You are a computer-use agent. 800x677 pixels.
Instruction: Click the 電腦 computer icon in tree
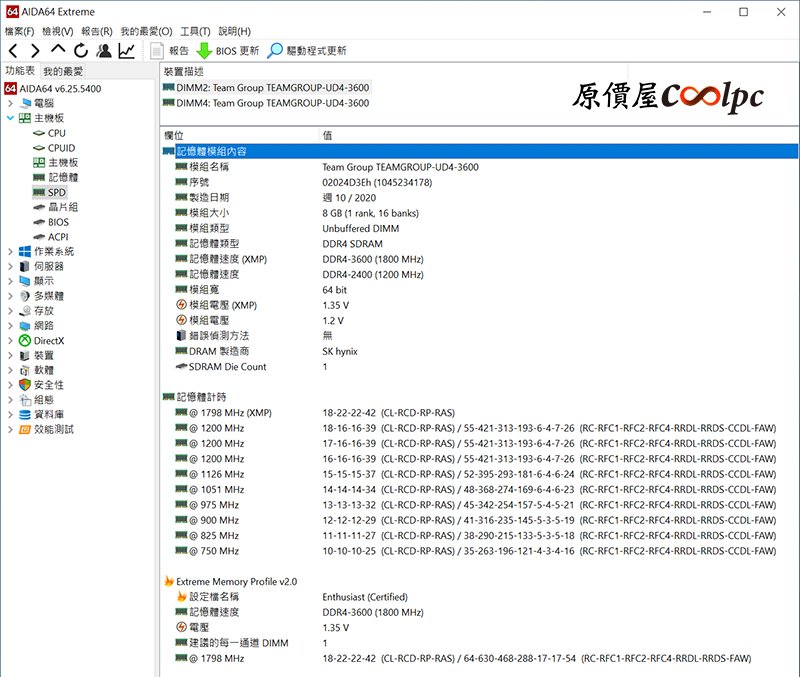pos(25,103)
